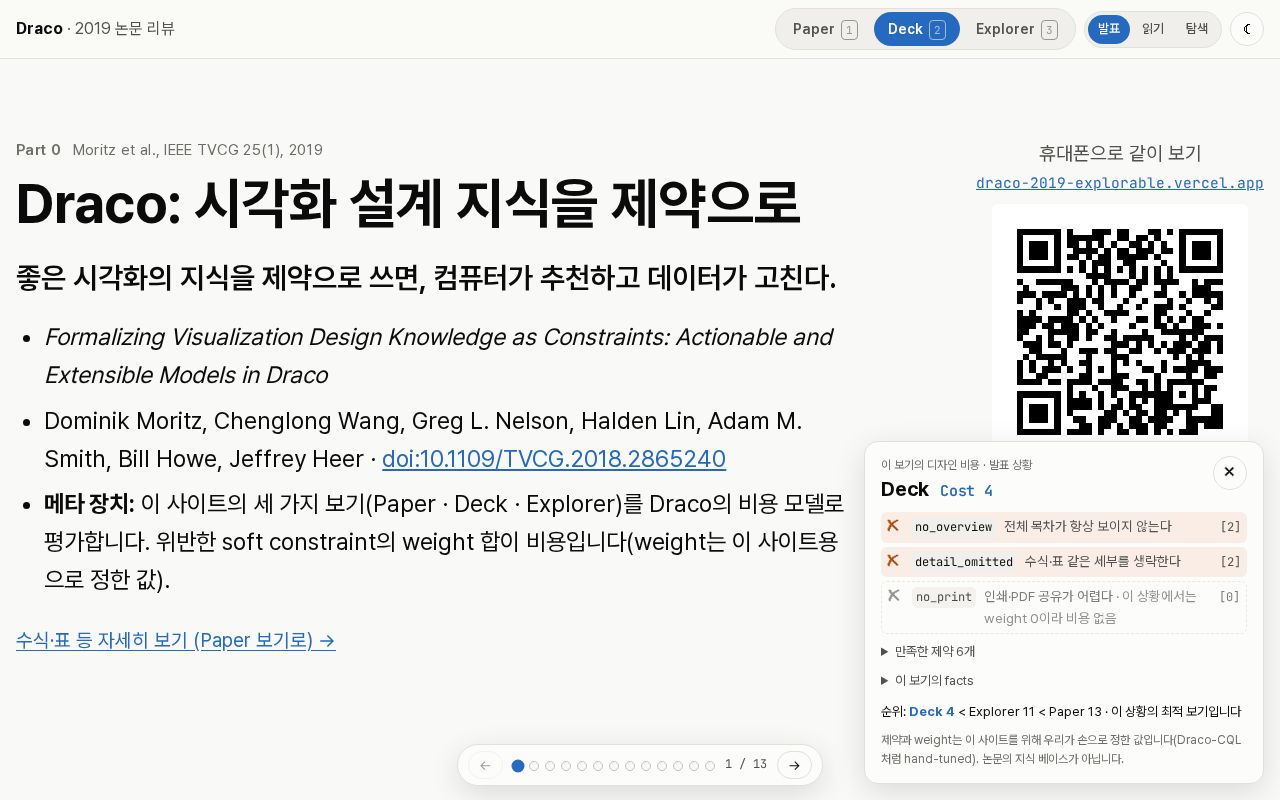Click the no_overview constraint label
The height and width of the screenshot is (800, 1280).
pos(953,527)
